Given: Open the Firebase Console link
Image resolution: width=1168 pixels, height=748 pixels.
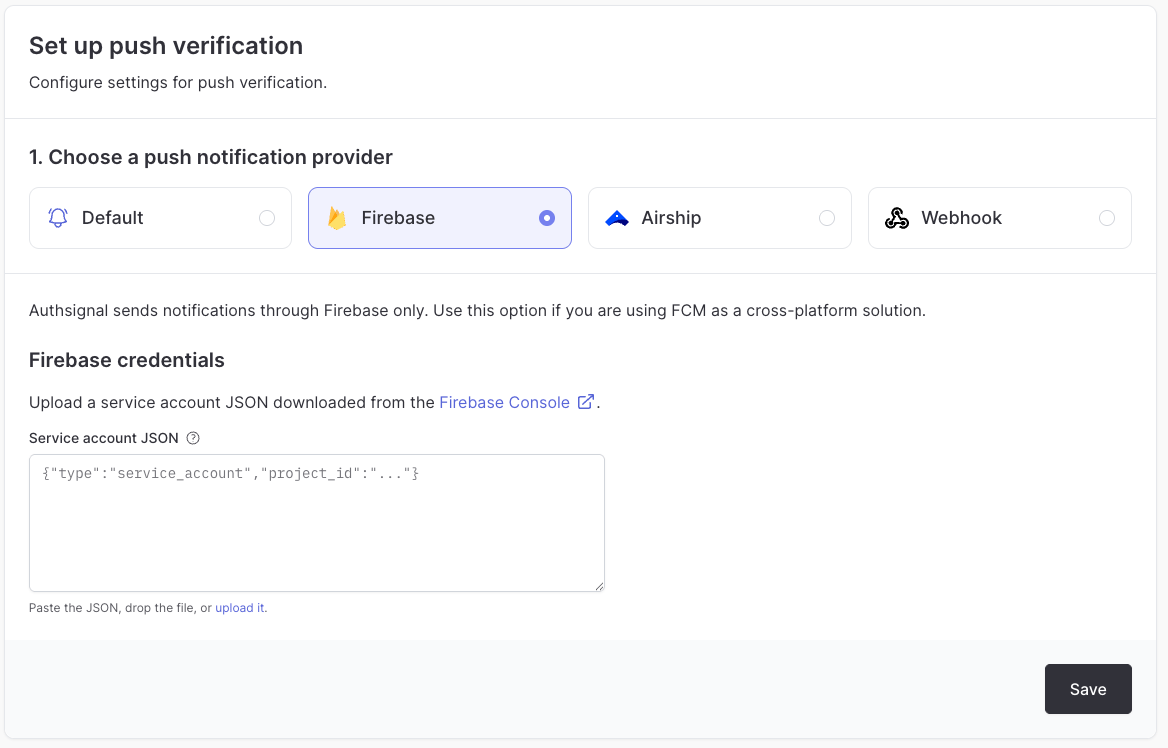Looking at the screenshot, I should click(504, 402).
